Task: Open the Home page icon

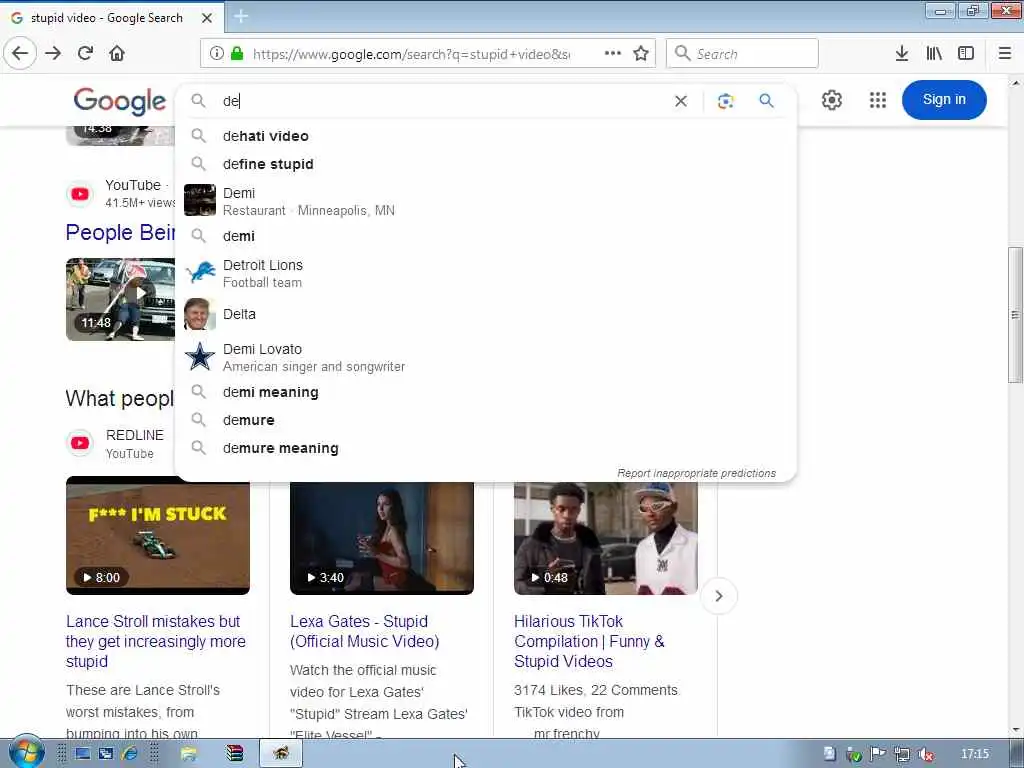Action: 117,54
